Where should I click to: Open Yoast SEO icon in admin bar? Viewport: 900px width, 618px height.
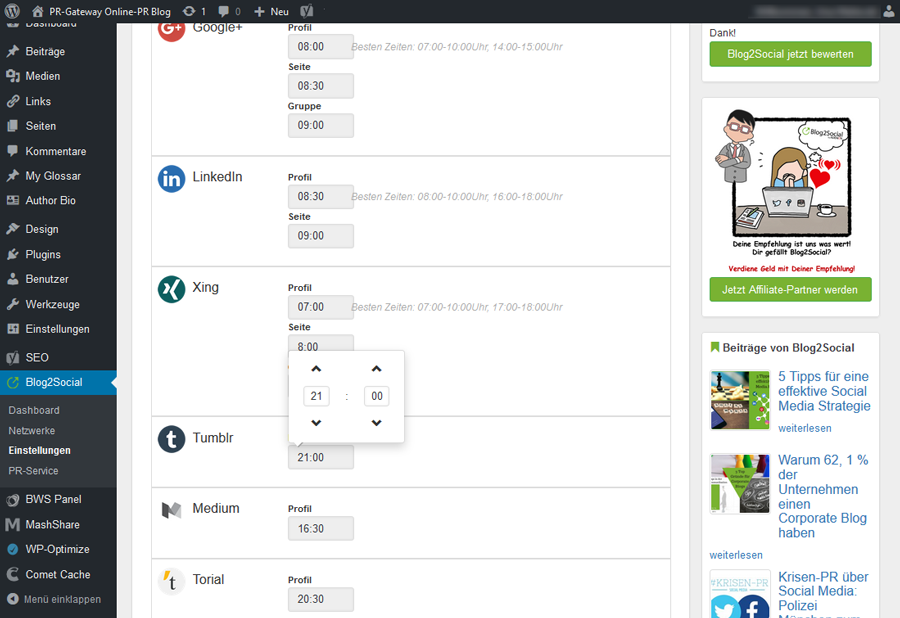click(x=307, y=11)
